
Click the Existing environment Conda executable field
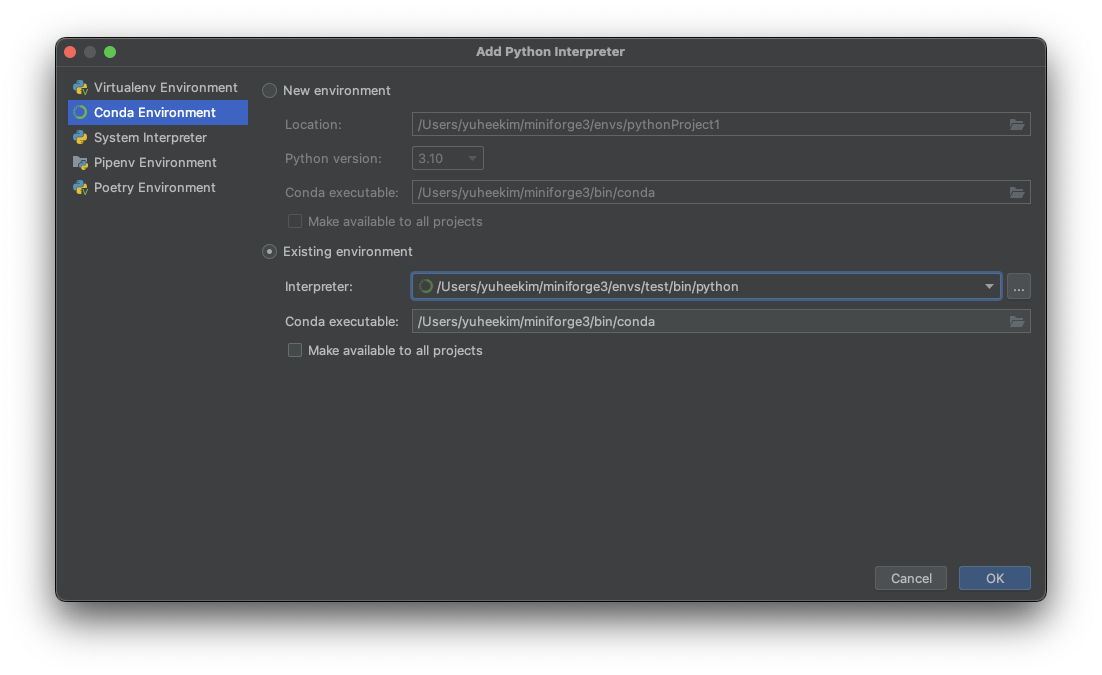point(721,321)
